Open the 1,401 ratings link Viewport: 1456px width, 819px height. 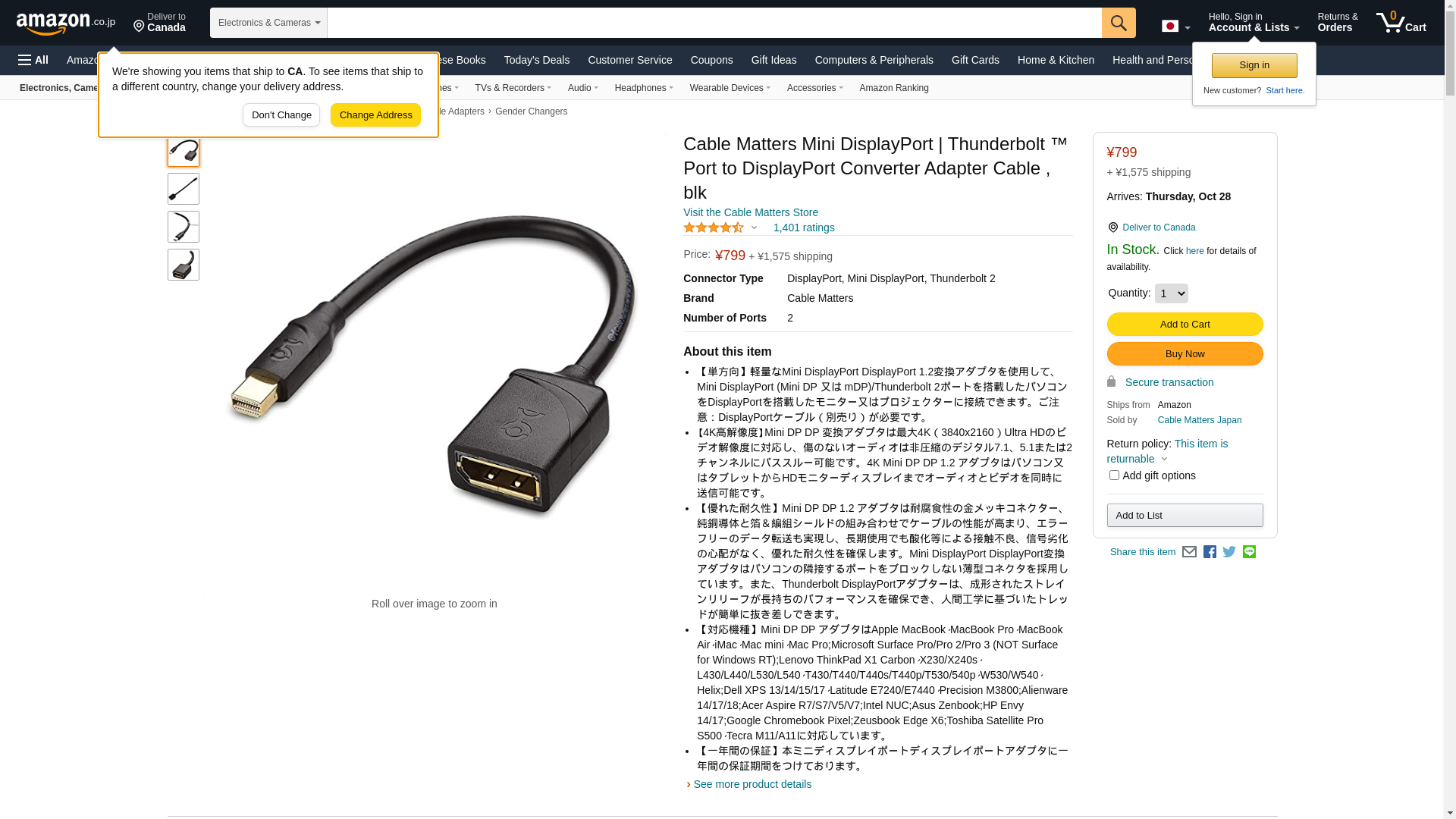804,227
